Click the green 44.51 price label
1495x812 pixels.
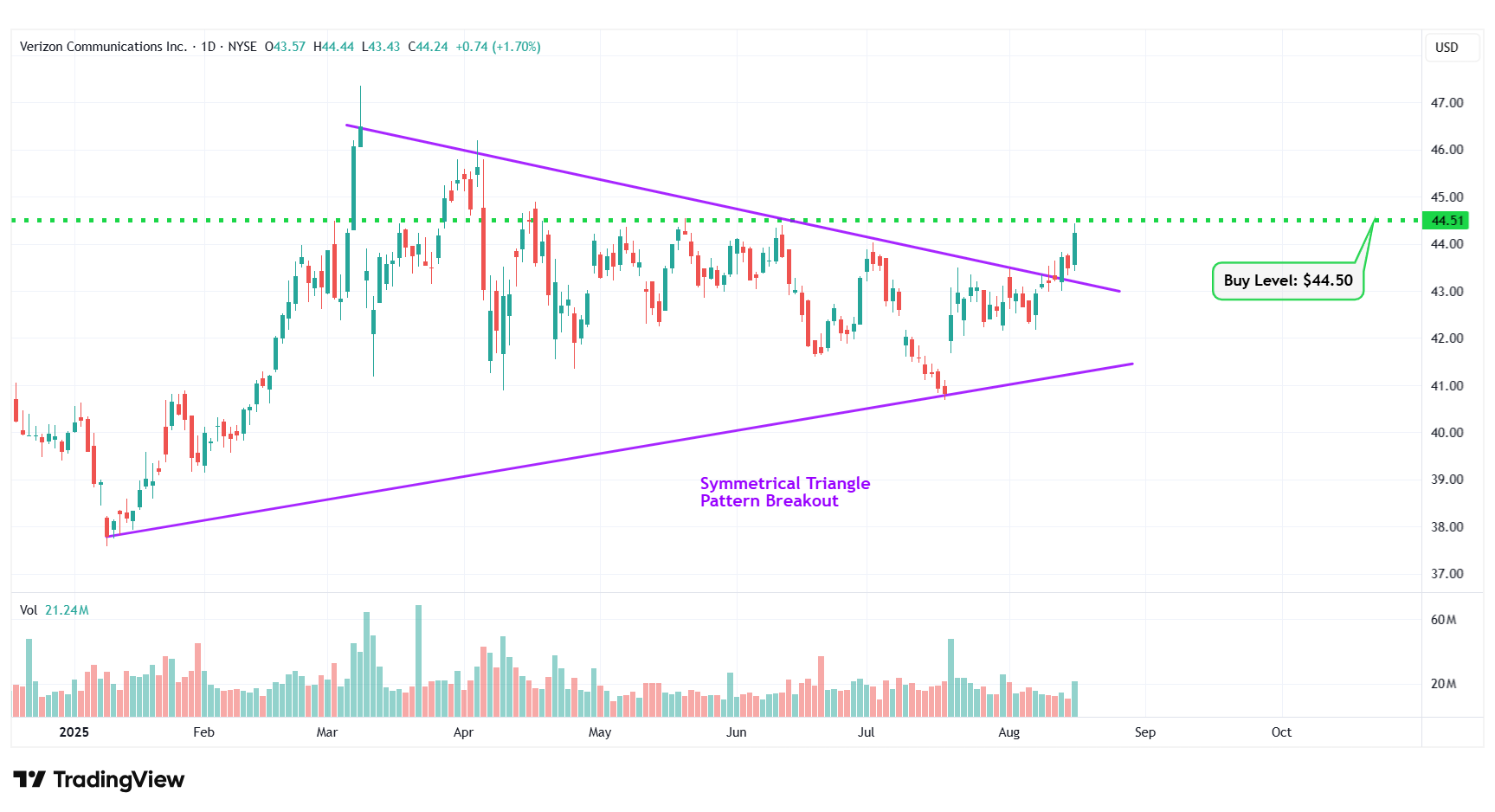[x=1447, y=221]
